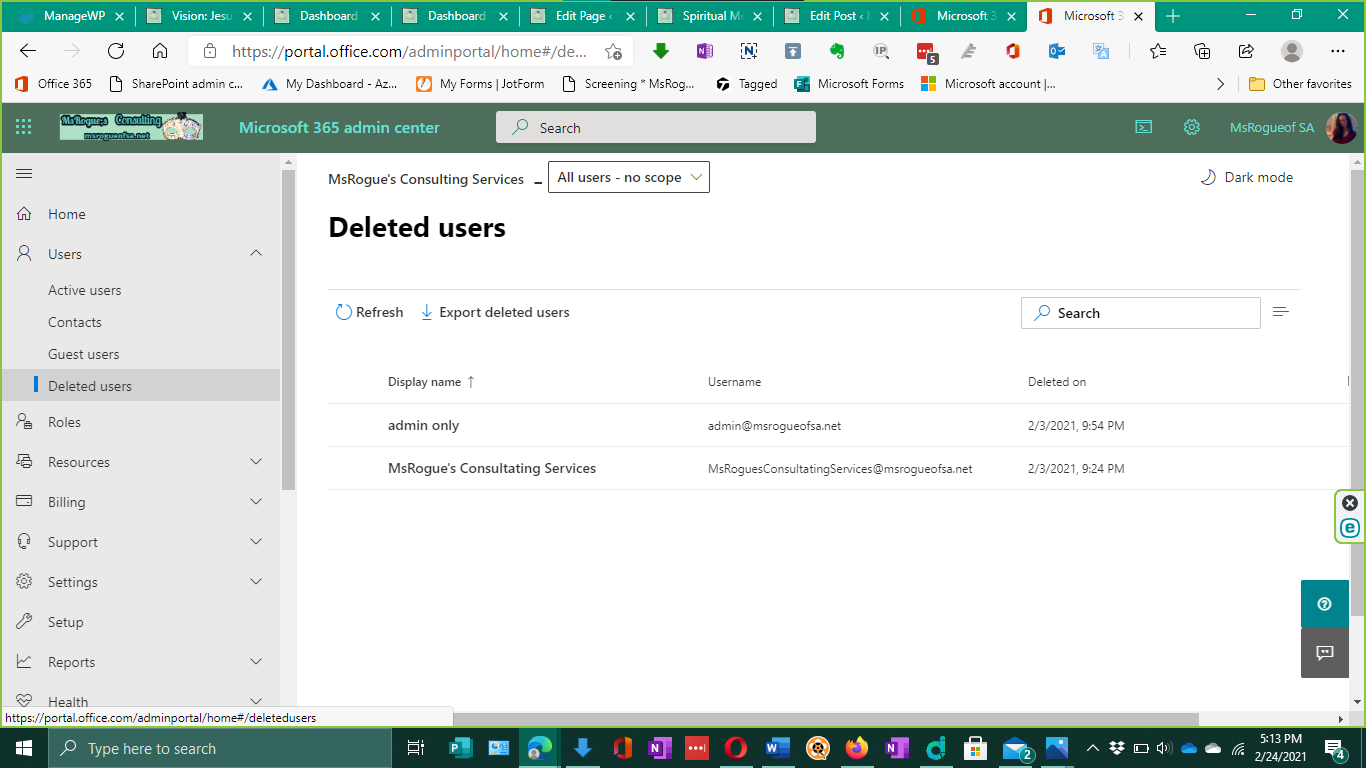Open Guest users in sidebar
The height and width of the screenshot is (768, 1366).
84,354
